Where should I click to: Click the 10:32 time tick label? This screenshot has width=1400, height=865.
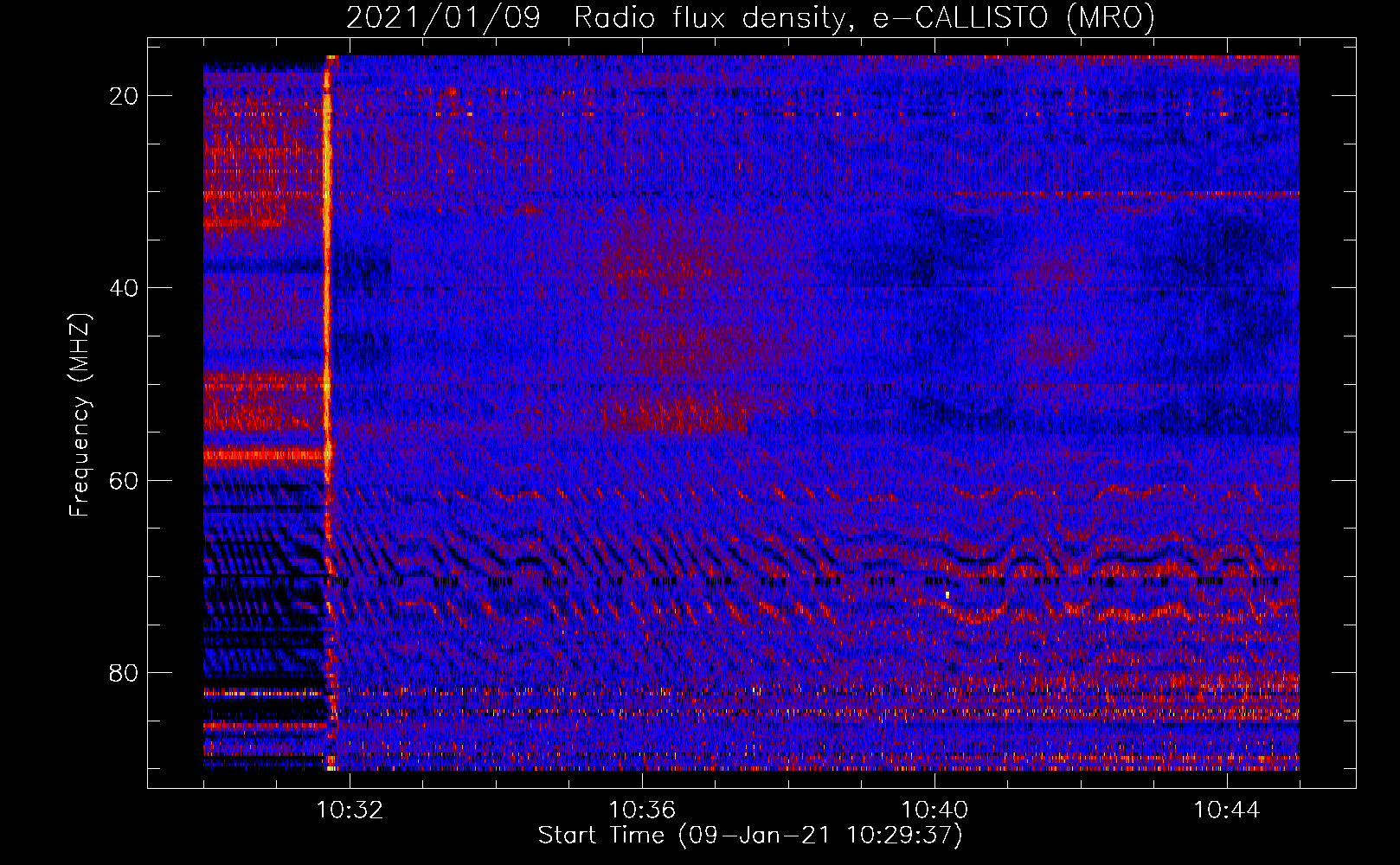coord(350,811)
